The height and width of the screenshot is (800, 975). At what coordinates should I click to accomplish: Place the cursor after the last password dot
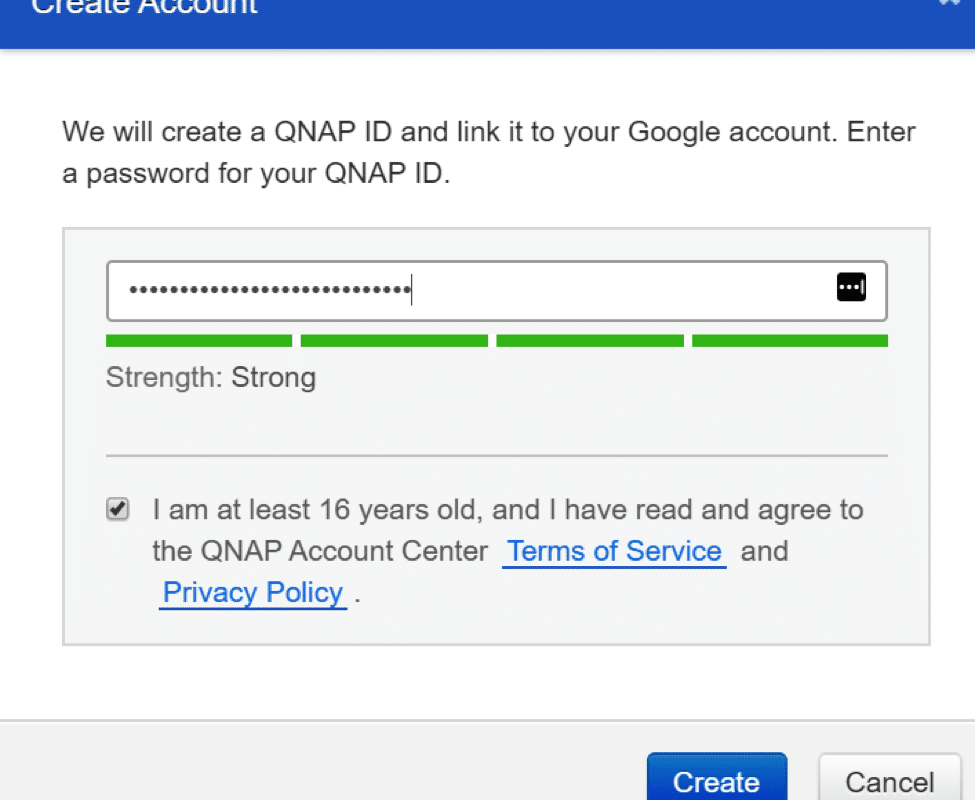coord(413,290)
